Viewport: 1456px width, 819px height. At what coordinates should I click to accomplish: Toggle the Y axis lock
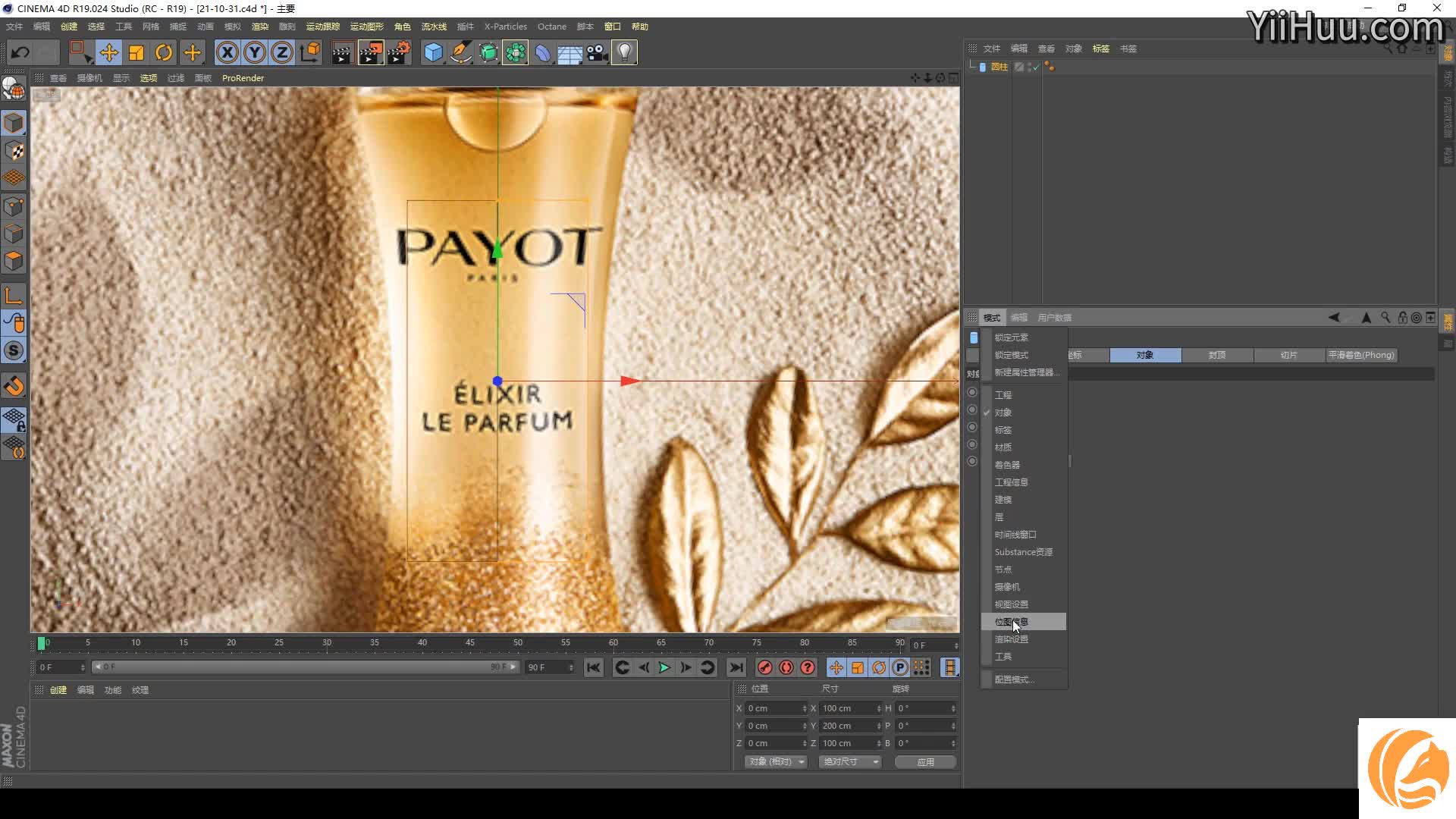(x=255, y=52)
